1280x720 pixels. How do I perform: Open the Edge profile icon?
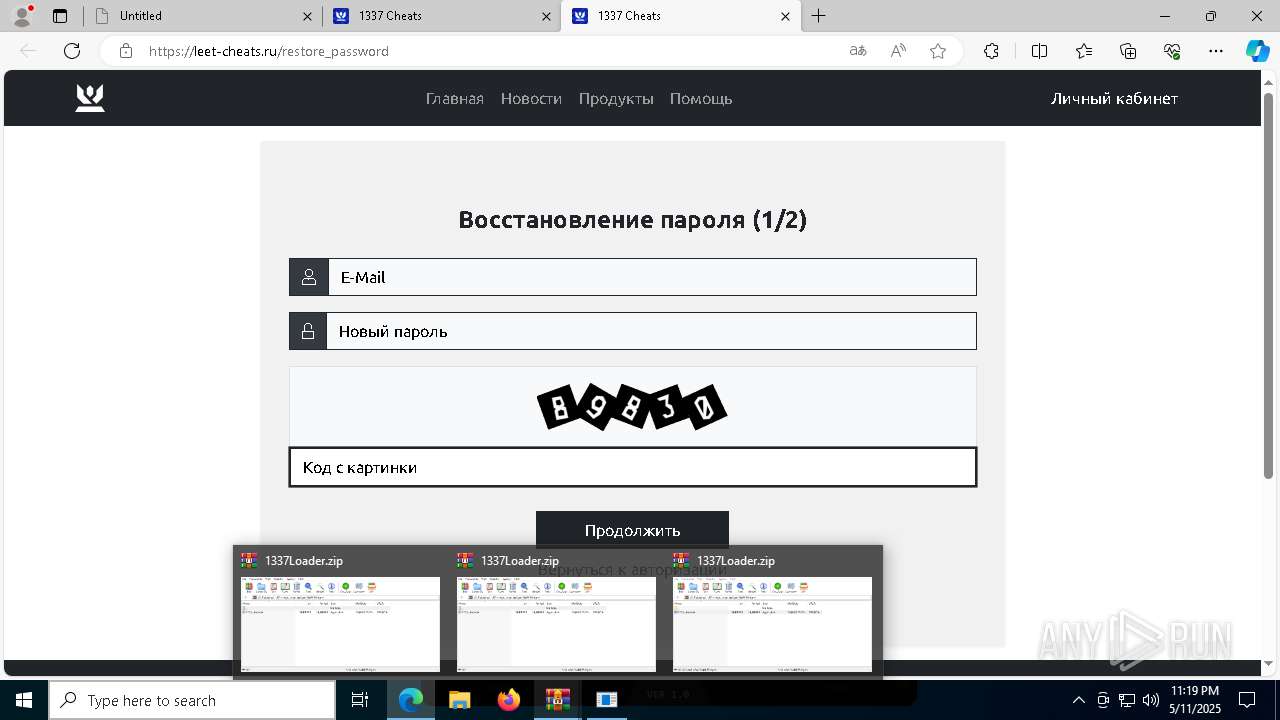coord(22,16)
